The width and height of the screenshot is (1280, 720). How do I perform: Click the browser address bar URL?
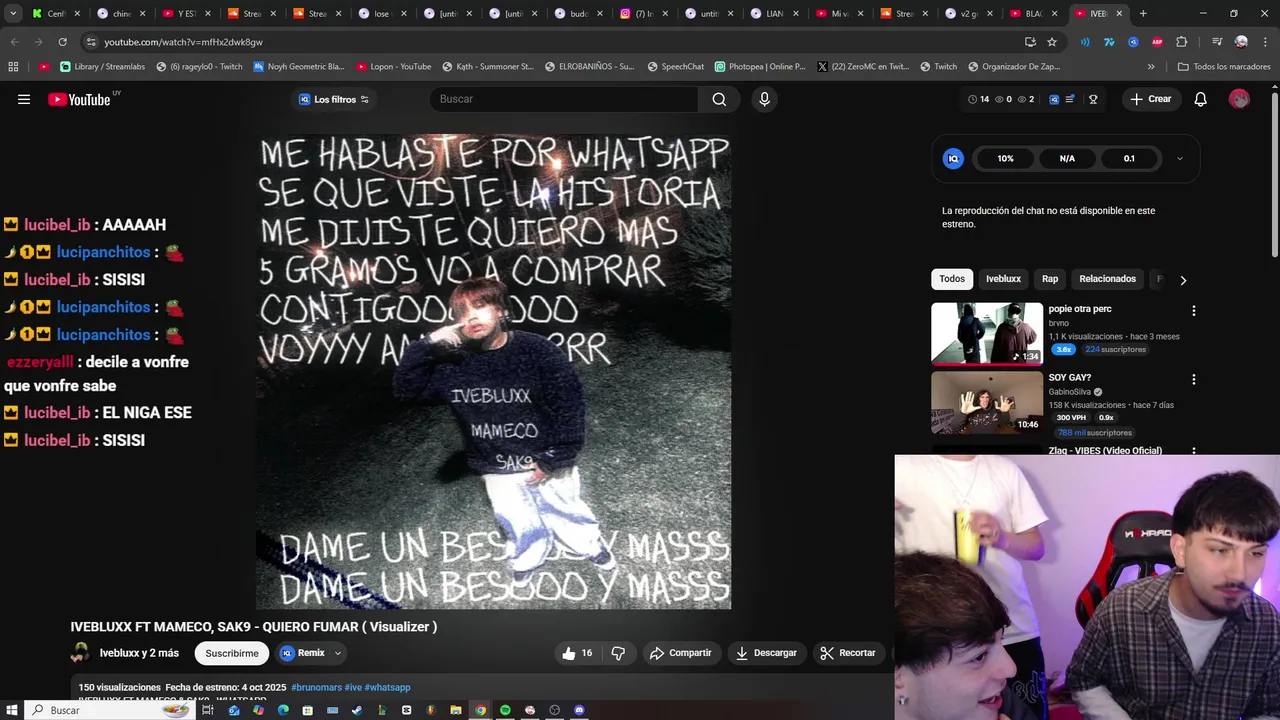pos(183,42)
